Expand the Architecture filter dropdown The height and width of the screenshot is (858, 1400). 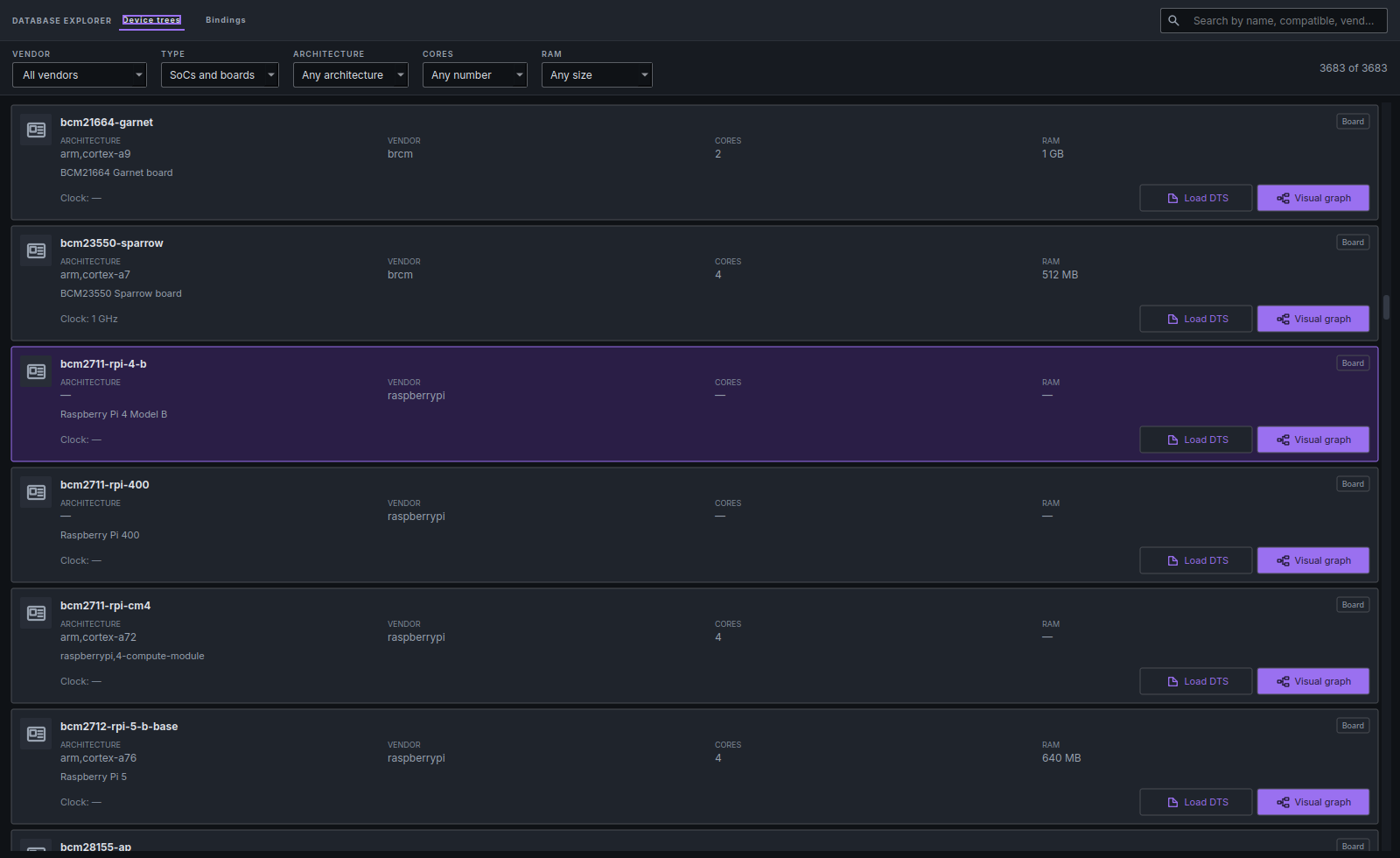[x=351, y=74]
